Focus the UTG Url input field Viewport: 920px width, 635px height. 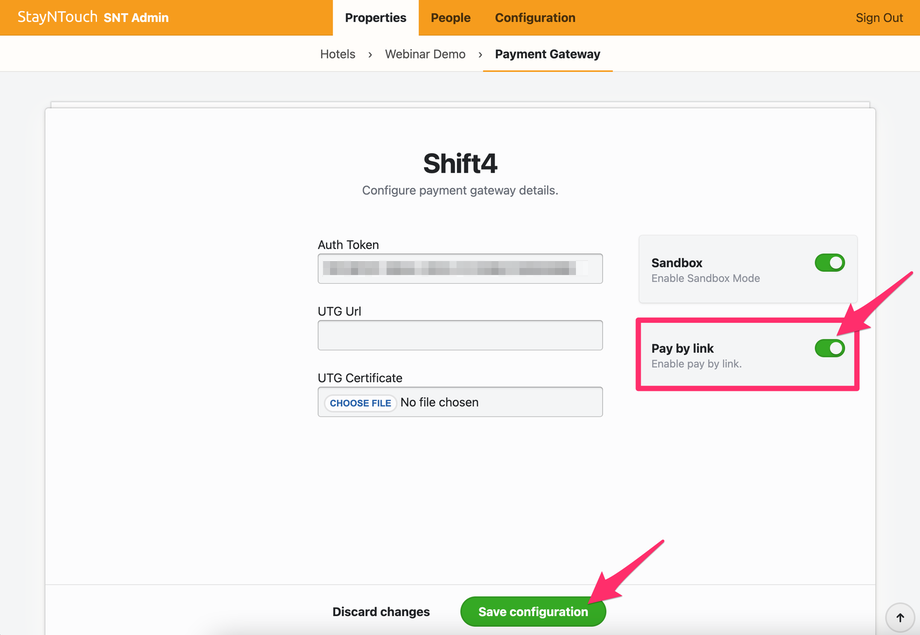(x=460, y=335)
